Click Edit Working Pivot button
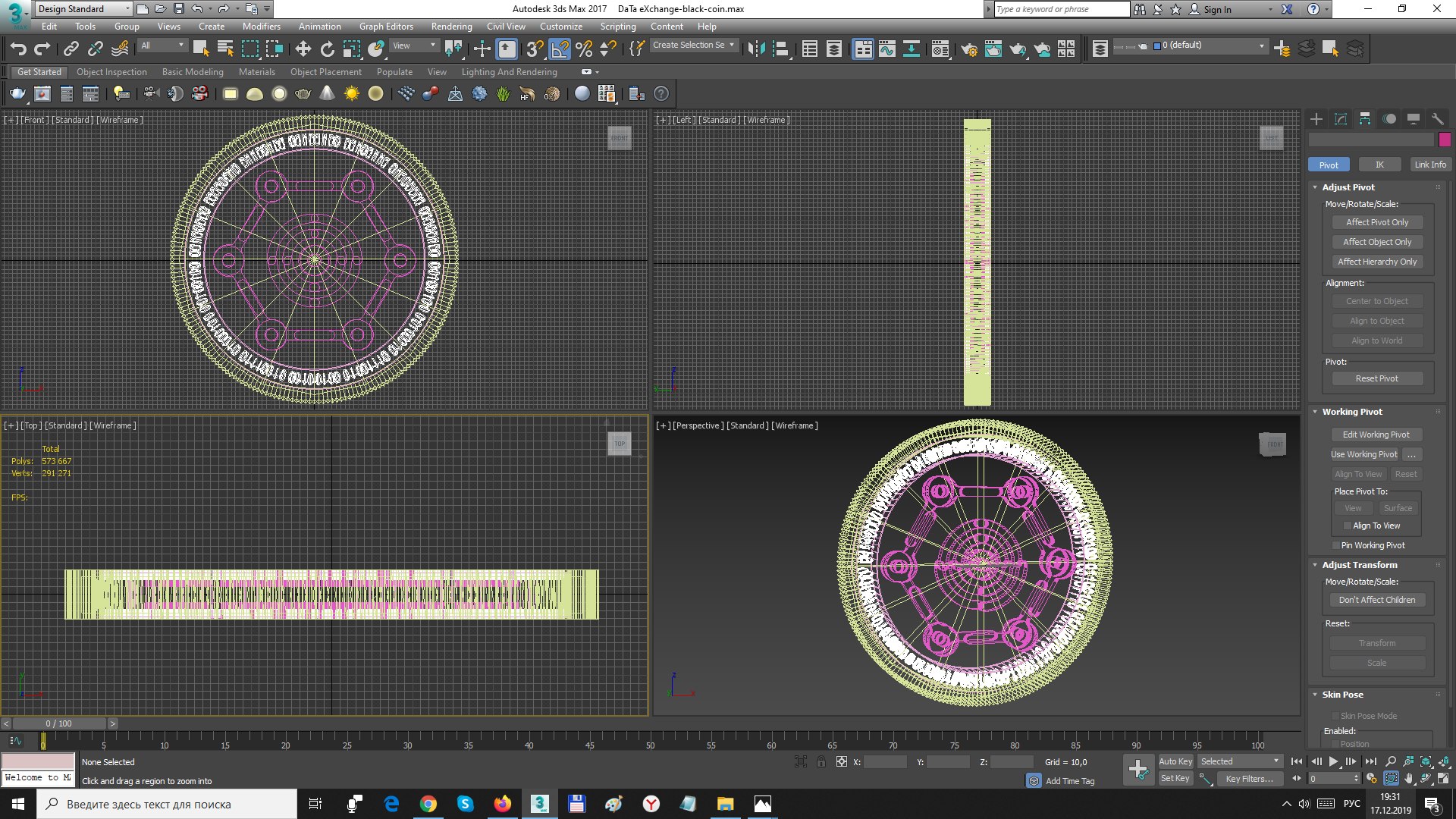Viewport: 1456px width, 819px height. pos(1376,435)
